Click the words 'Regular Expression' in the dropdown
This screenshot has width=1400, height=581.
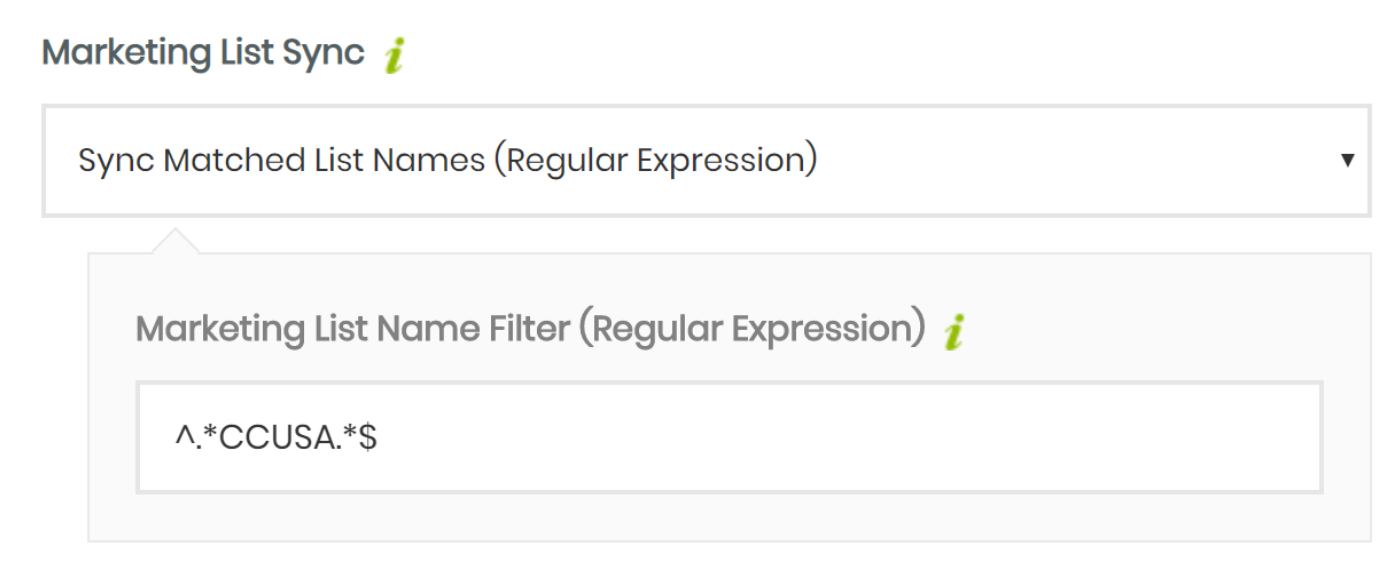(654, 160)
